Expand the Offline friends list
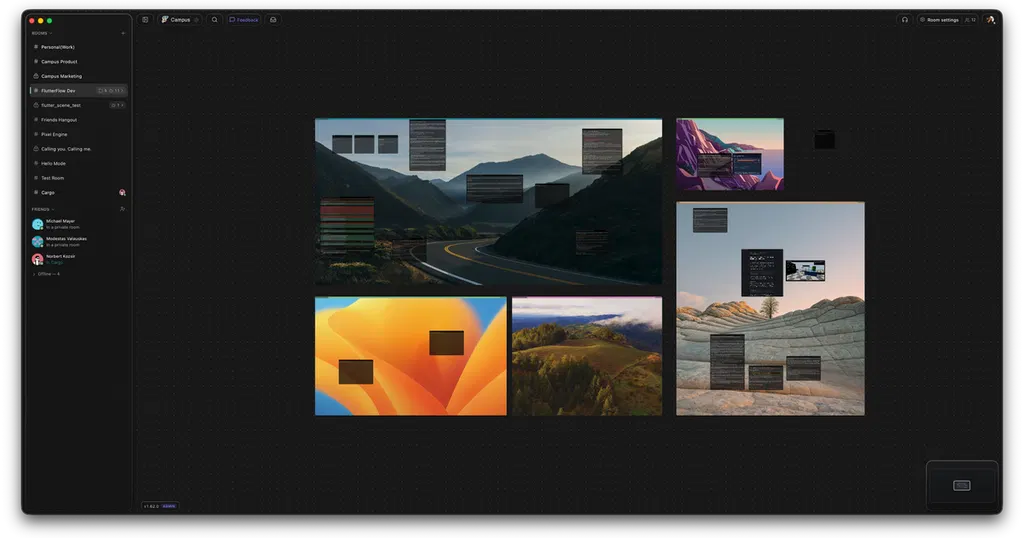Image resolution: width=1024 pixels, height=538 pixels. pyautogui.click(x=46, y=274)
